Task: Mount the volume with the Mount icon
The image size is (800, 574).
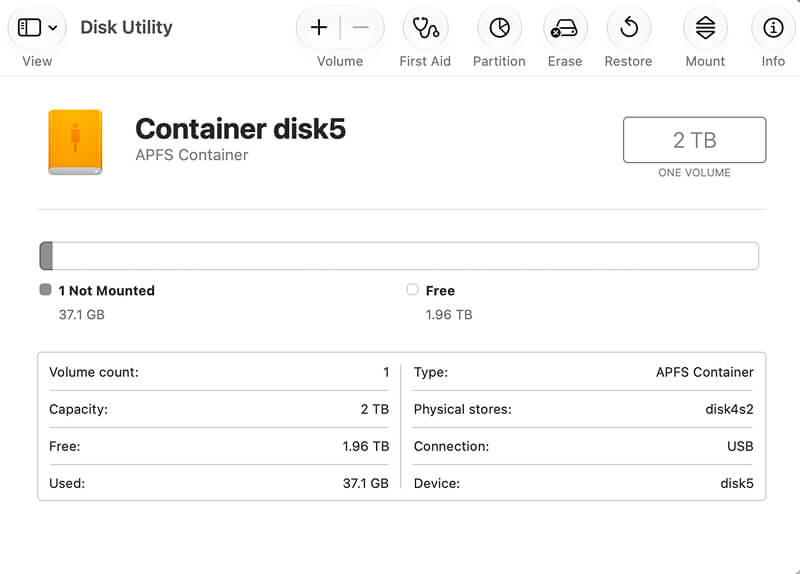Action: pyautogui.click(x=705, y=28)
